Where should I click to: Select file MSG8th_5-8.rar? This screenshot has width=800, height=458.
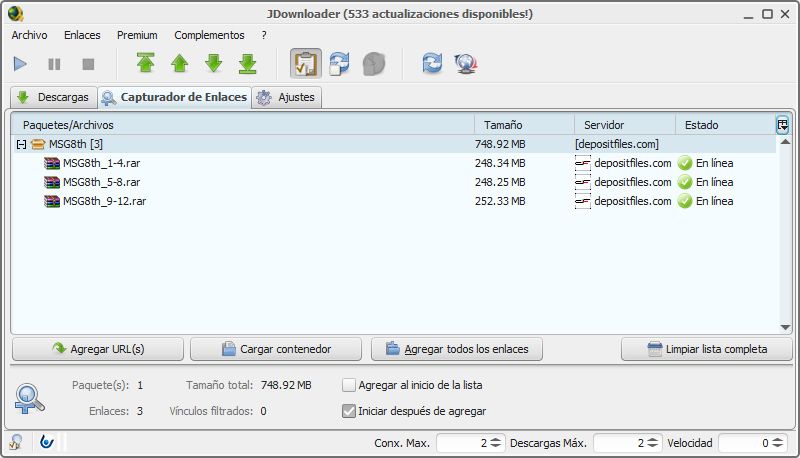click(102, 182)
